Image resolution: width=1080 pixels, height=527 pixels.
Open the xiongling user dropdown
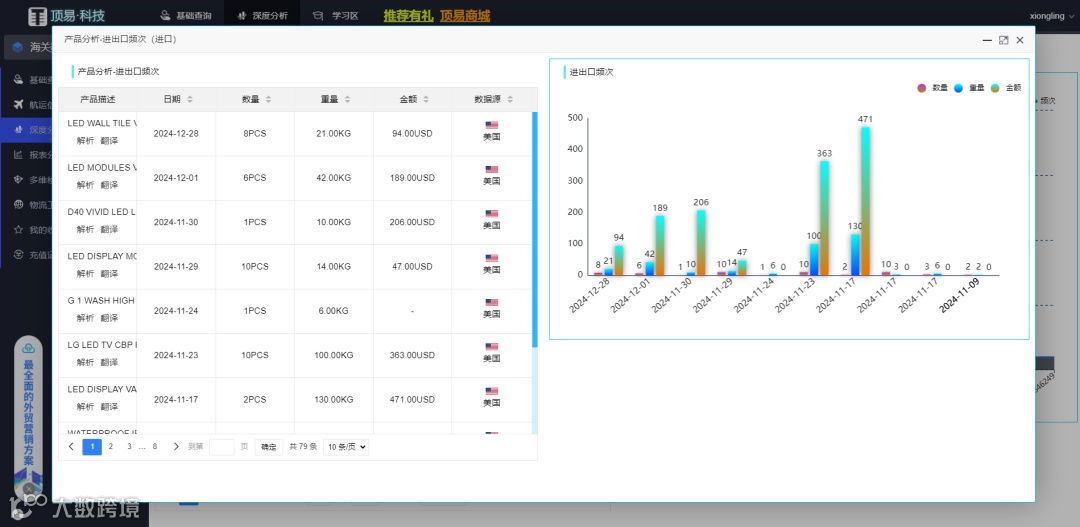click(1051, 16)
